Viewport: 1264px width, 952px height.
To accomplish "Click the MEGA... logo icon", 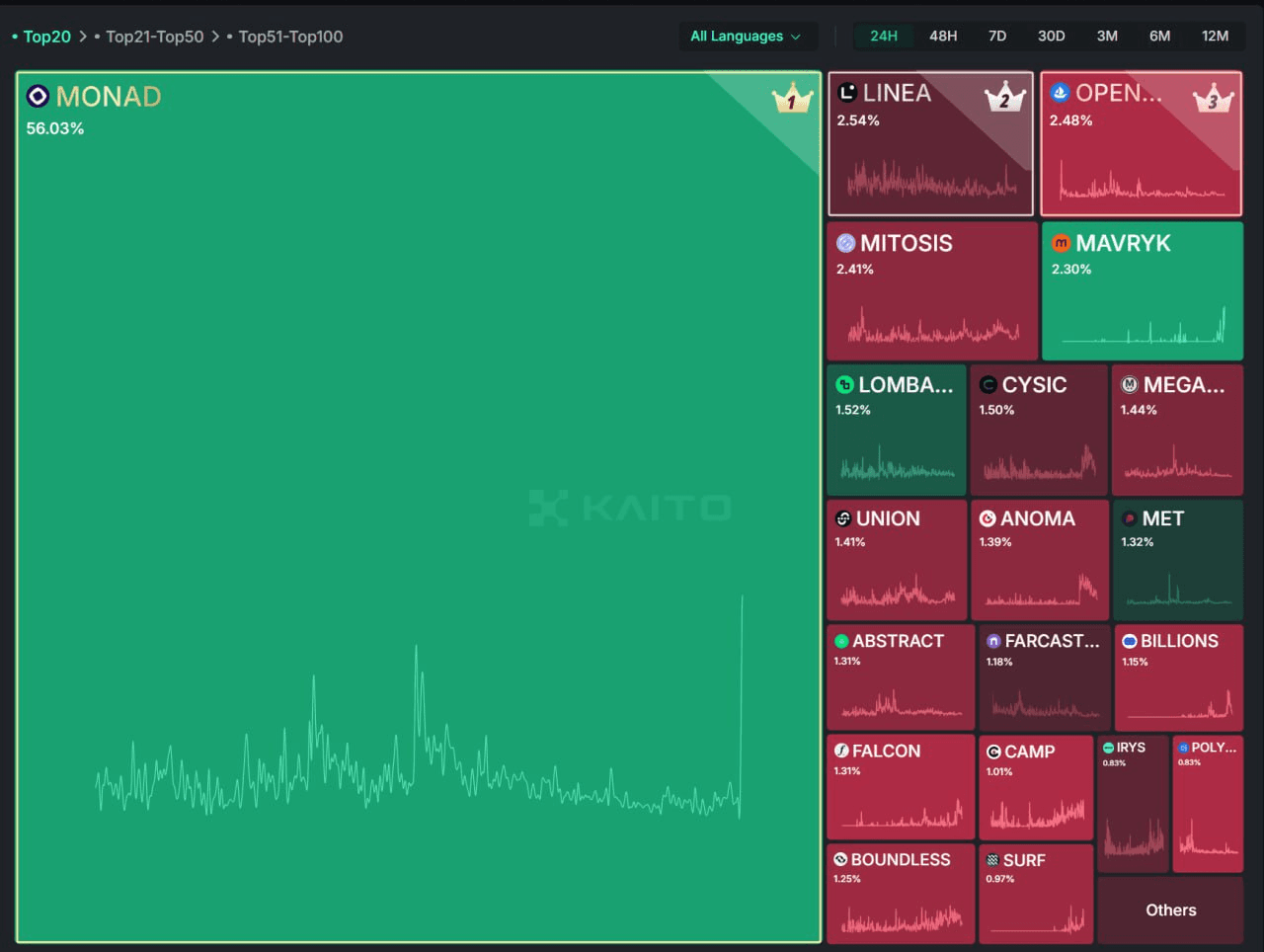I will click(x=1130, y=385).
